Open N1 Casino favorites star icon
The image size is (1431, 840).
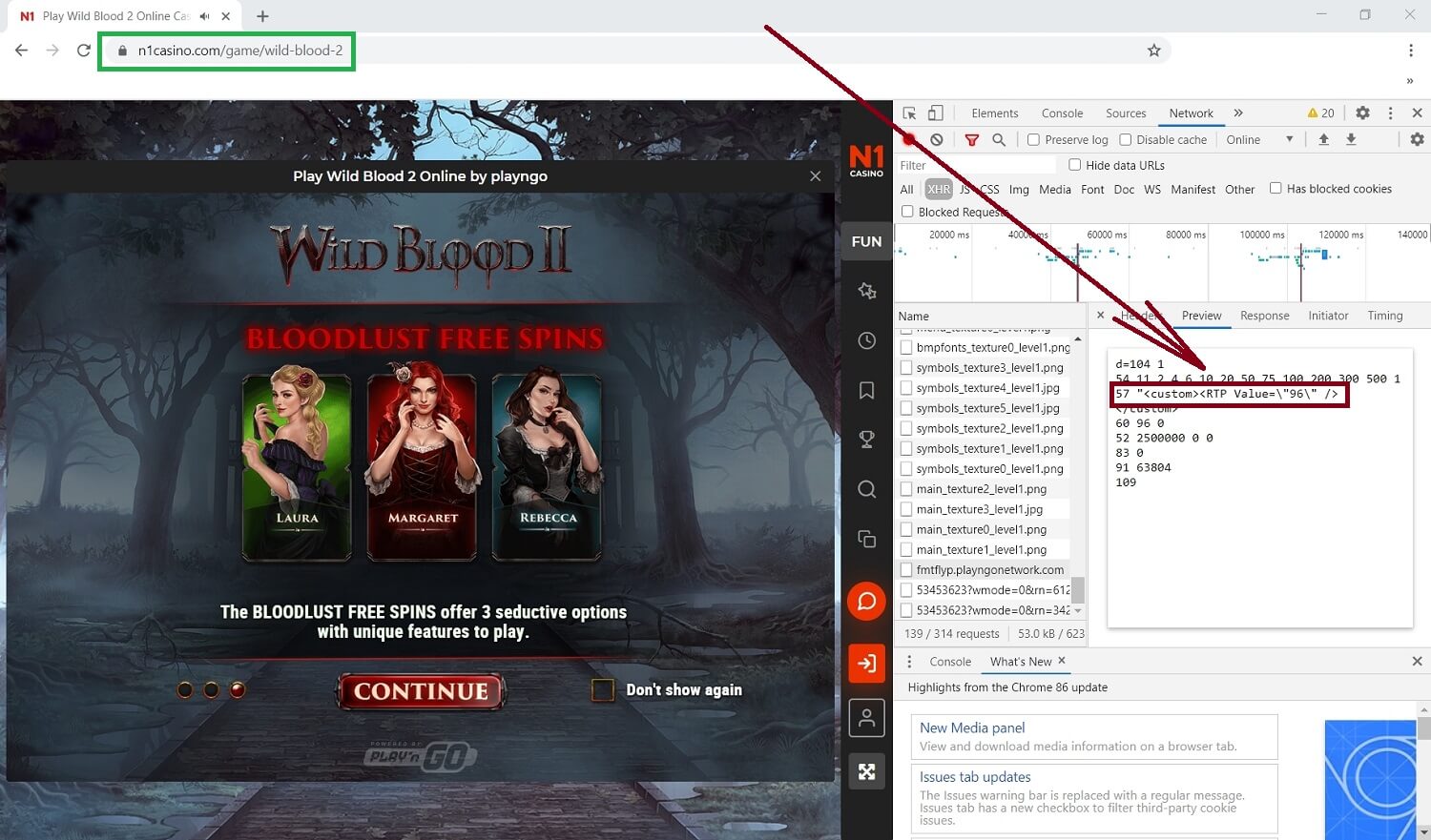tap(866, 291)
